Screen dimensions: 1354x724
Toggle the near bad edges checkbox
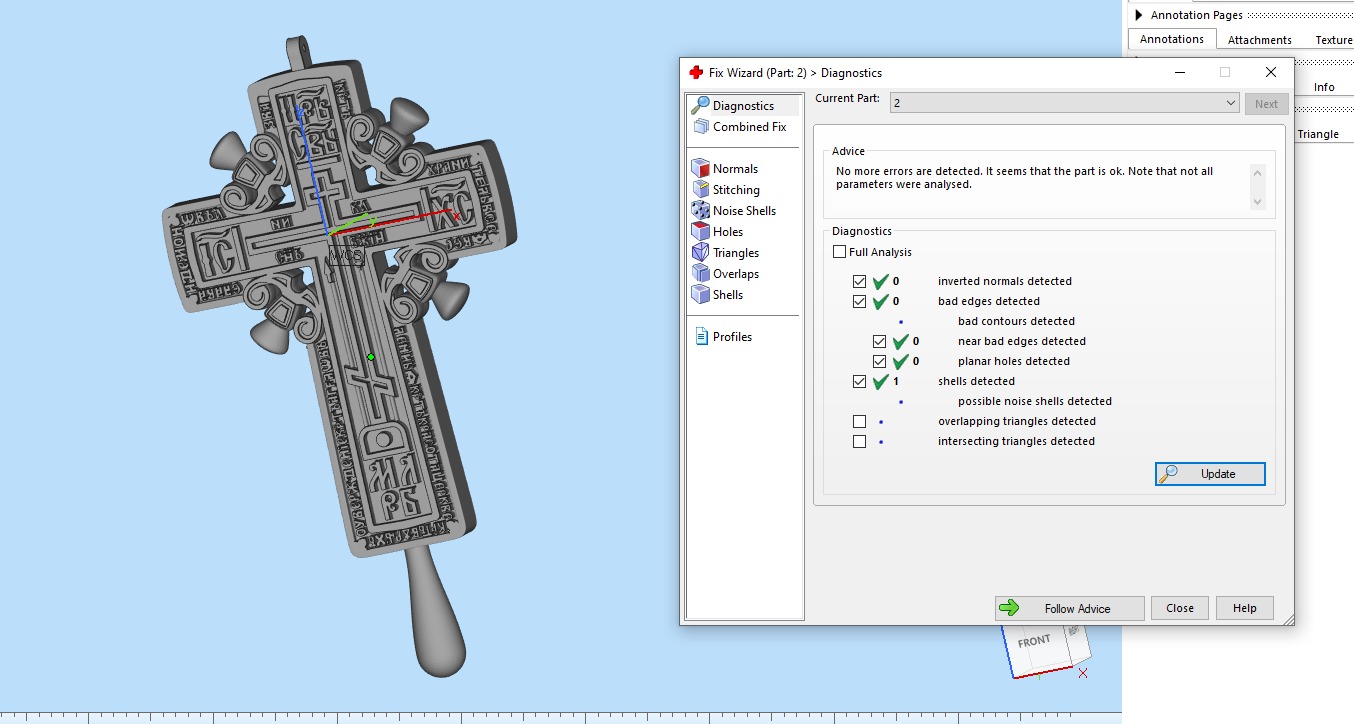coord(880,341)
